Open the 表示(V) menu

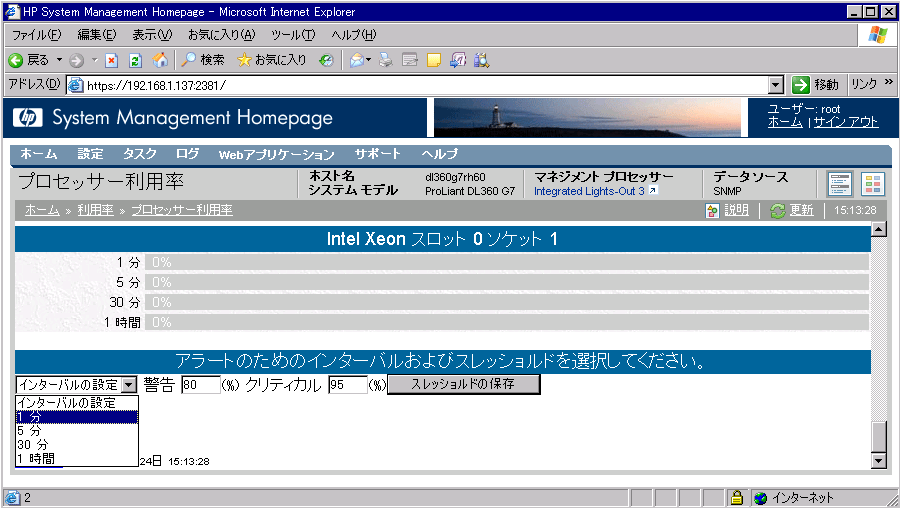[x=152, y=35]
